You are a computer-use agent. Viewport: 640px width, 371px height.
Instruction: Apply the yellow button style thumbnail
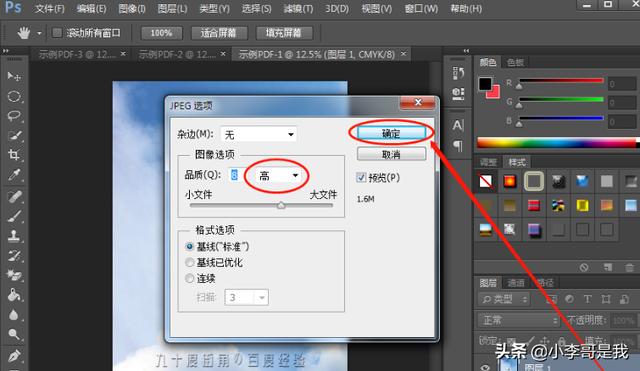pos(582,205)
